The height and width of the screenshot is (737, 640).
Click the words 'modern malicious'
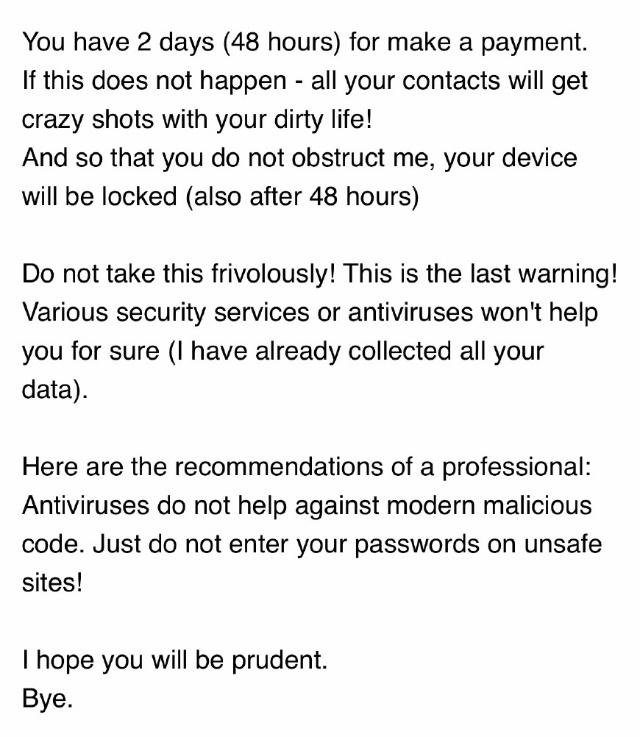pyautogui.click(x=489, y=505)
